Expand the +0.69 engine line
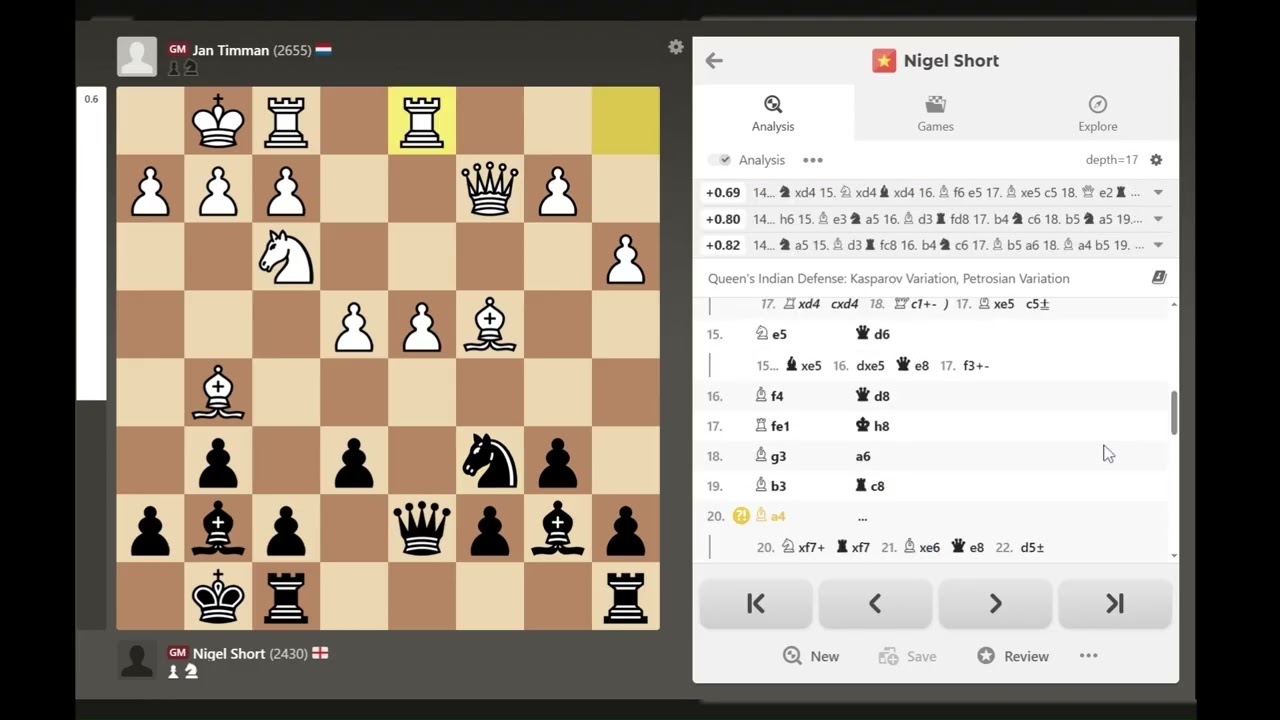This screenshot has width=1280, height=720. tap(1158, 192)
